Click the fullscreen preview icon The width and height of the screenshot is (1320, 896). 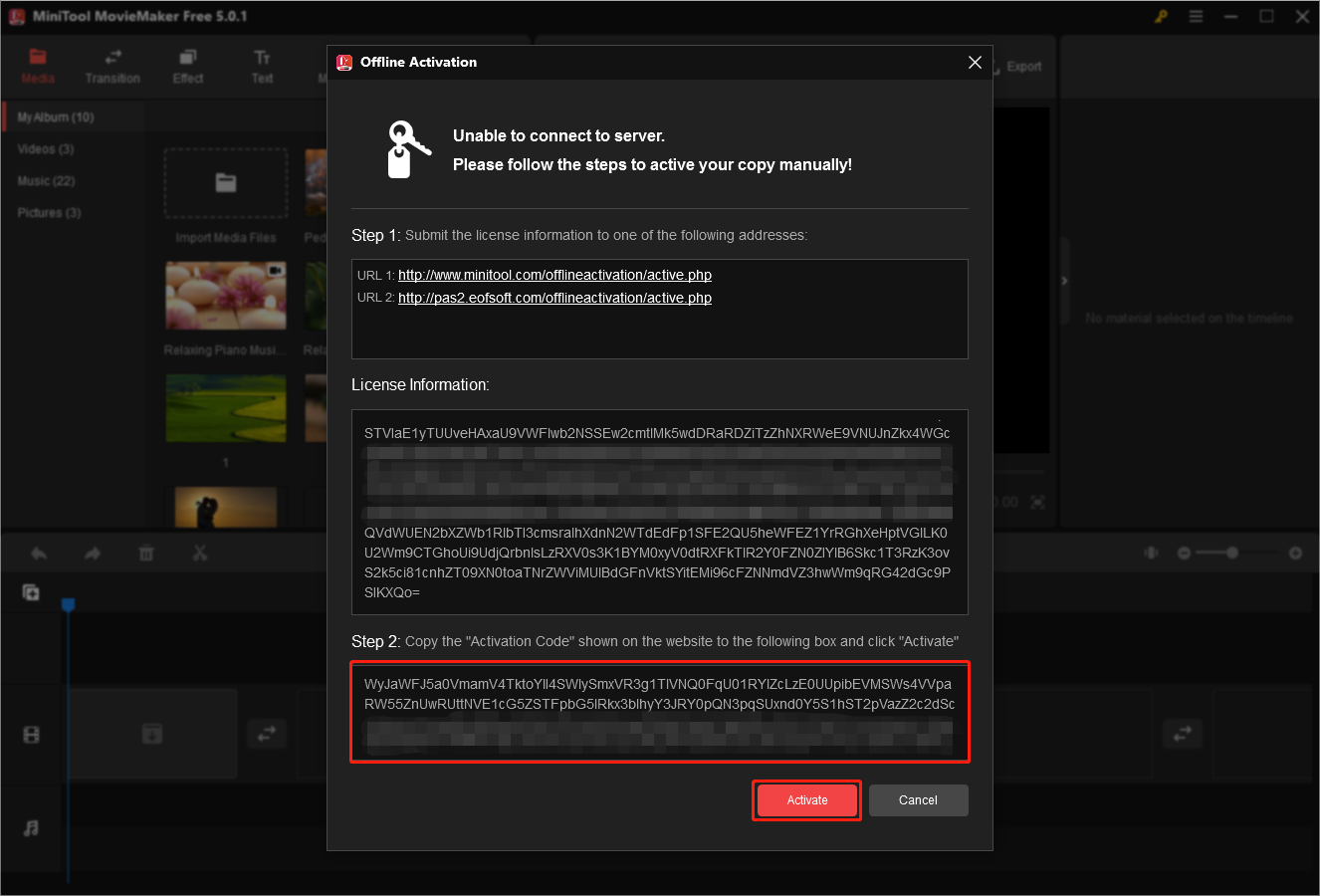coord(1038,503)
